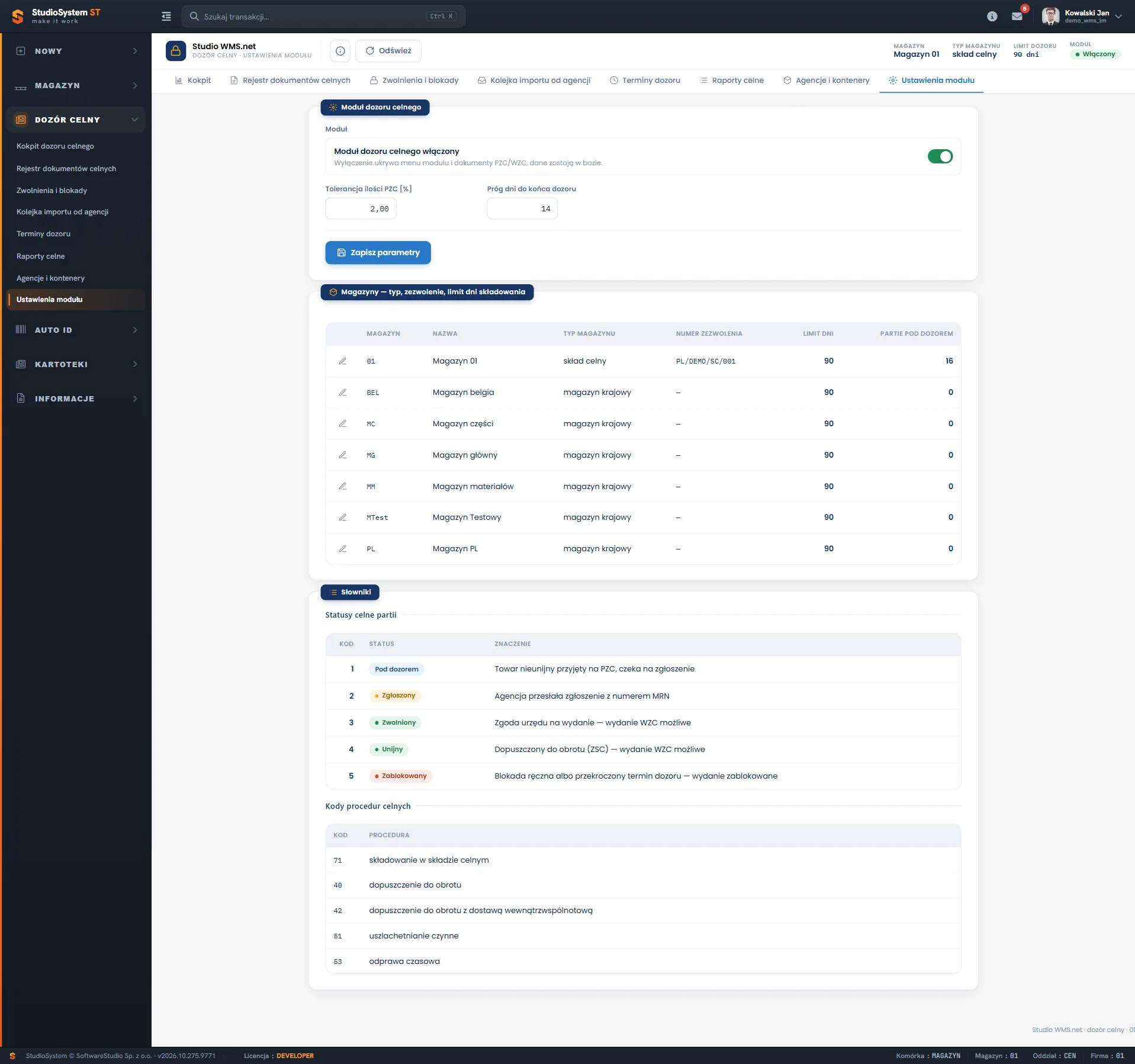Open the Raporty celne tab
This screenshot has height=1064, width=1135.
pos(732,81)
